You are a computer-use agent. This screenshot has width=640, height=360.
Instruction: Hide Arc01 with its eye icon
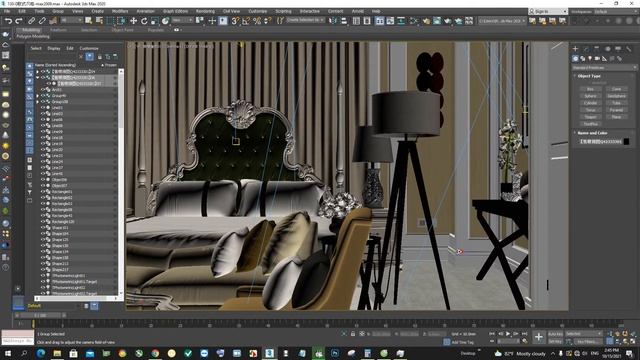42,90
